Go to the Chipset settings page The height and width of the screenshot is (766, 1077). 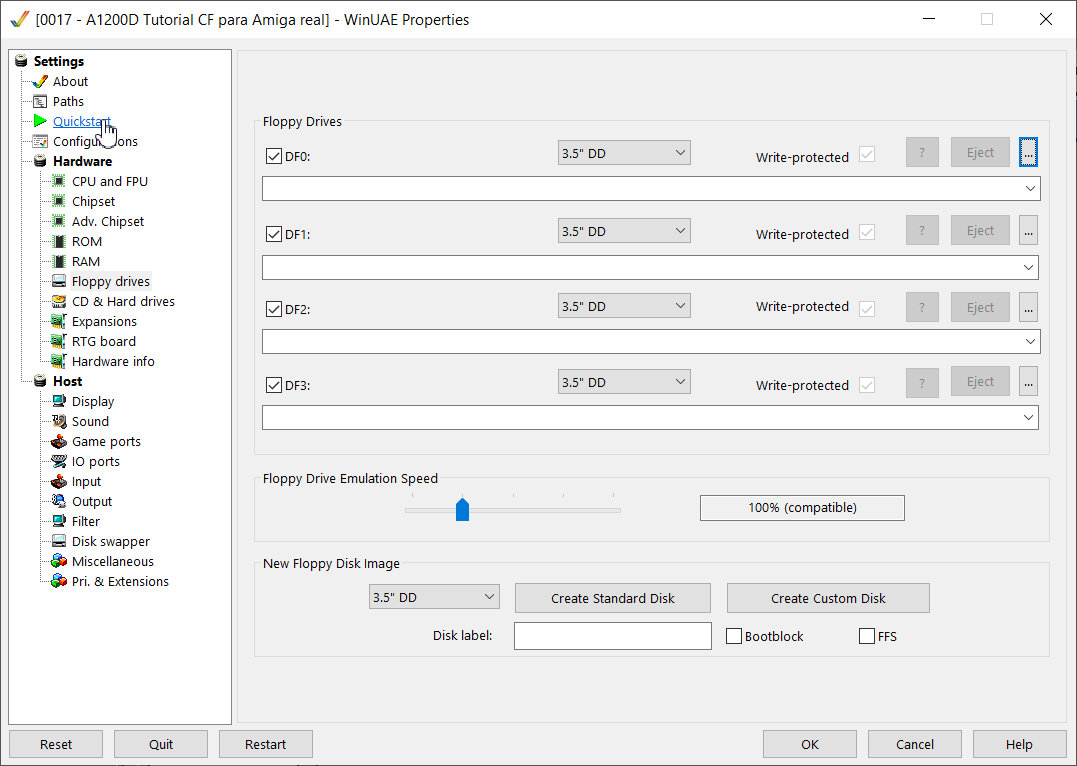[93, 201]
